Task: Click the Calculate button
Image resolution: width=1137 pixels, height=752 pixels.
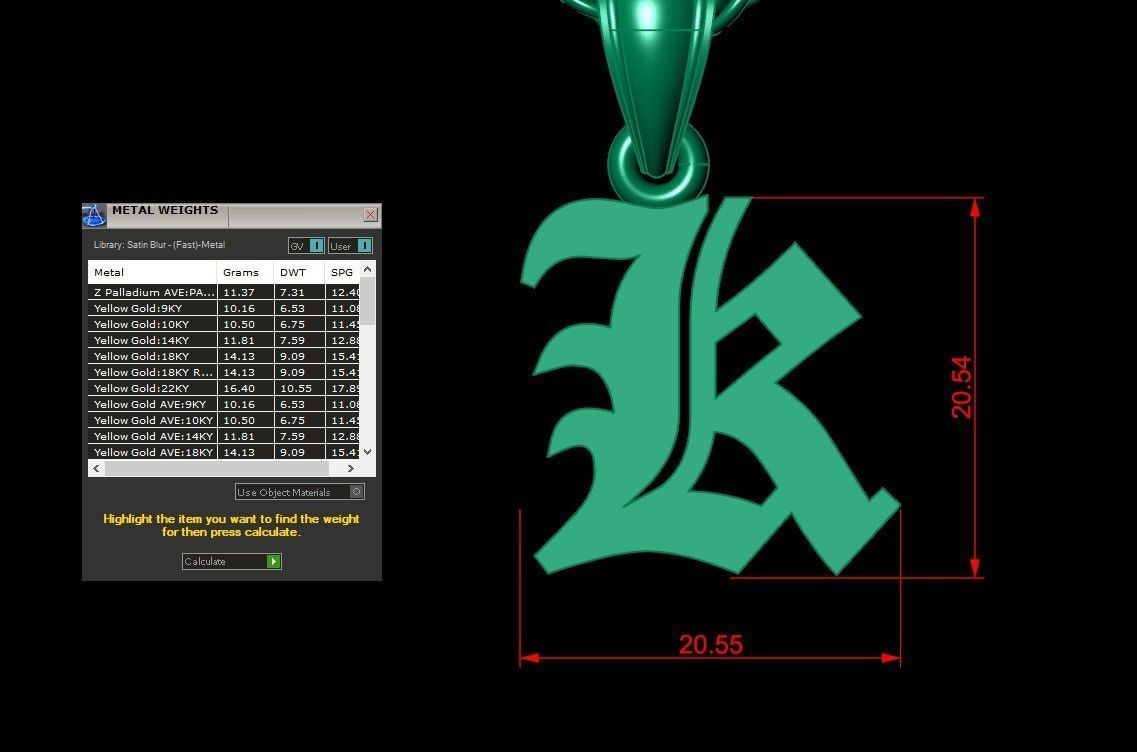Action: [x=231, y=561]
